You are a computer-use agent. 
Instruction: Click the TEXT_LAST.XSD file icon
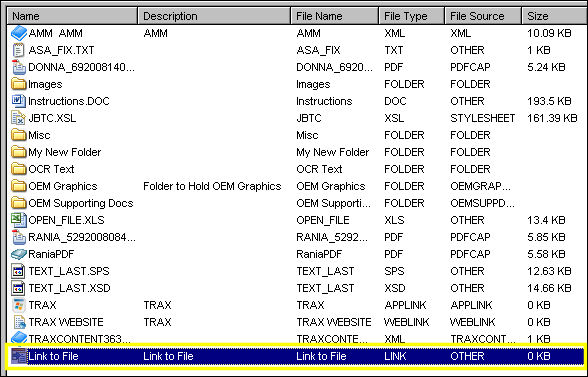pyautogui.click(x=19, y=288)
